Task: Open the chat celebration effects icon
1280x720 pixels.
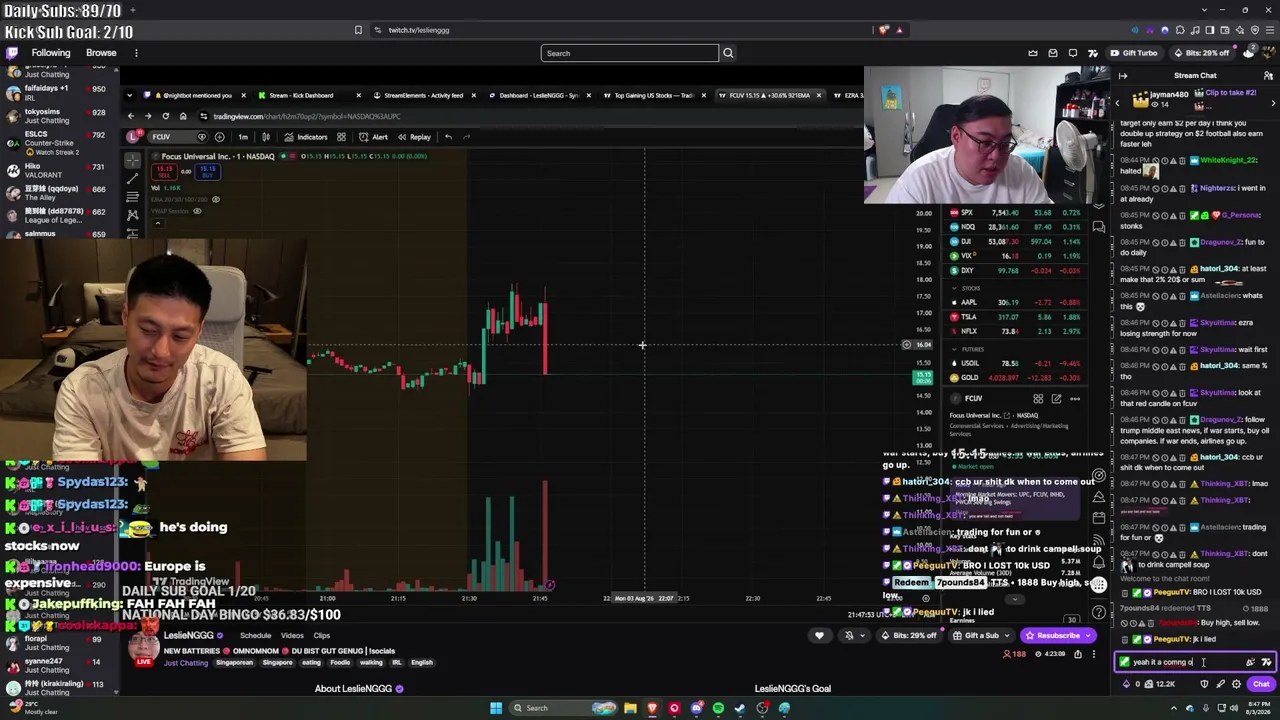Action: pyautogui.click(x=1250, y=662)
